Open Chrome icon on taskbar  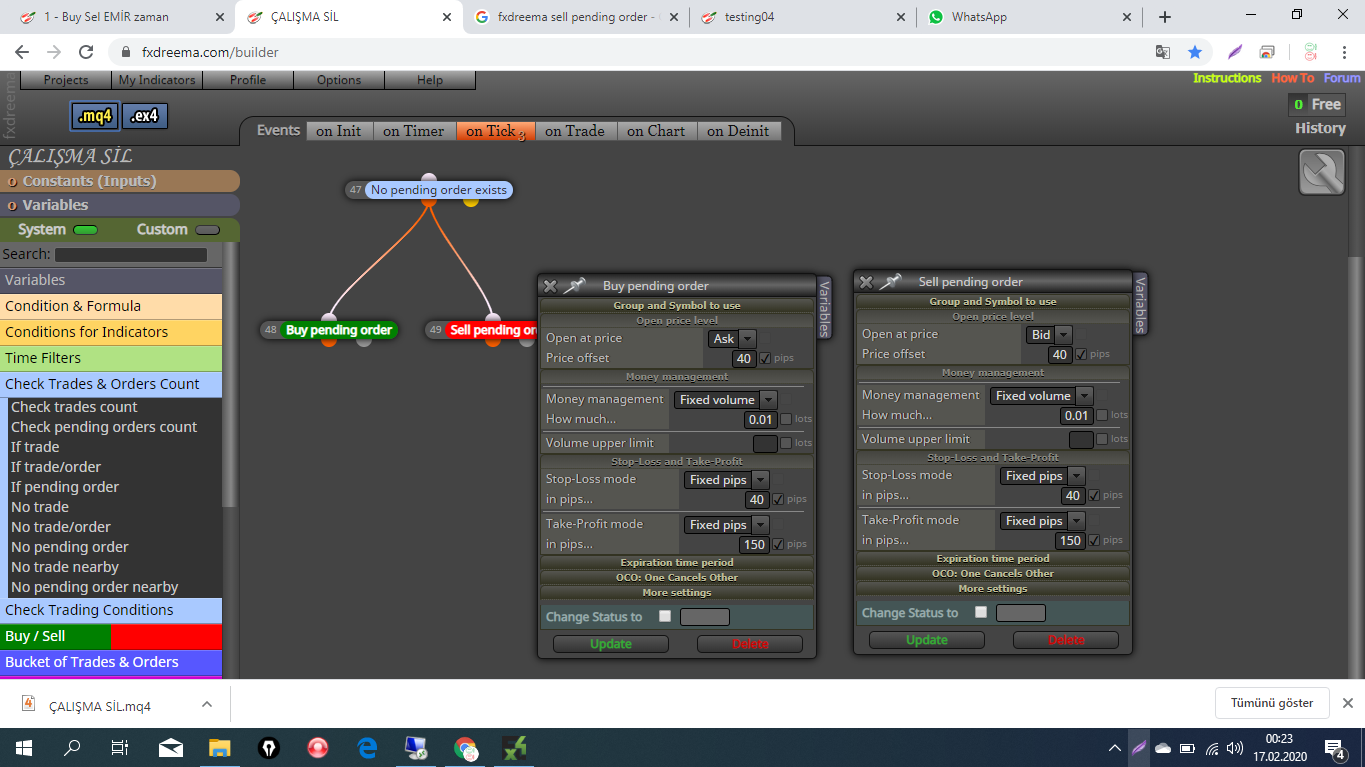[465, 747]
